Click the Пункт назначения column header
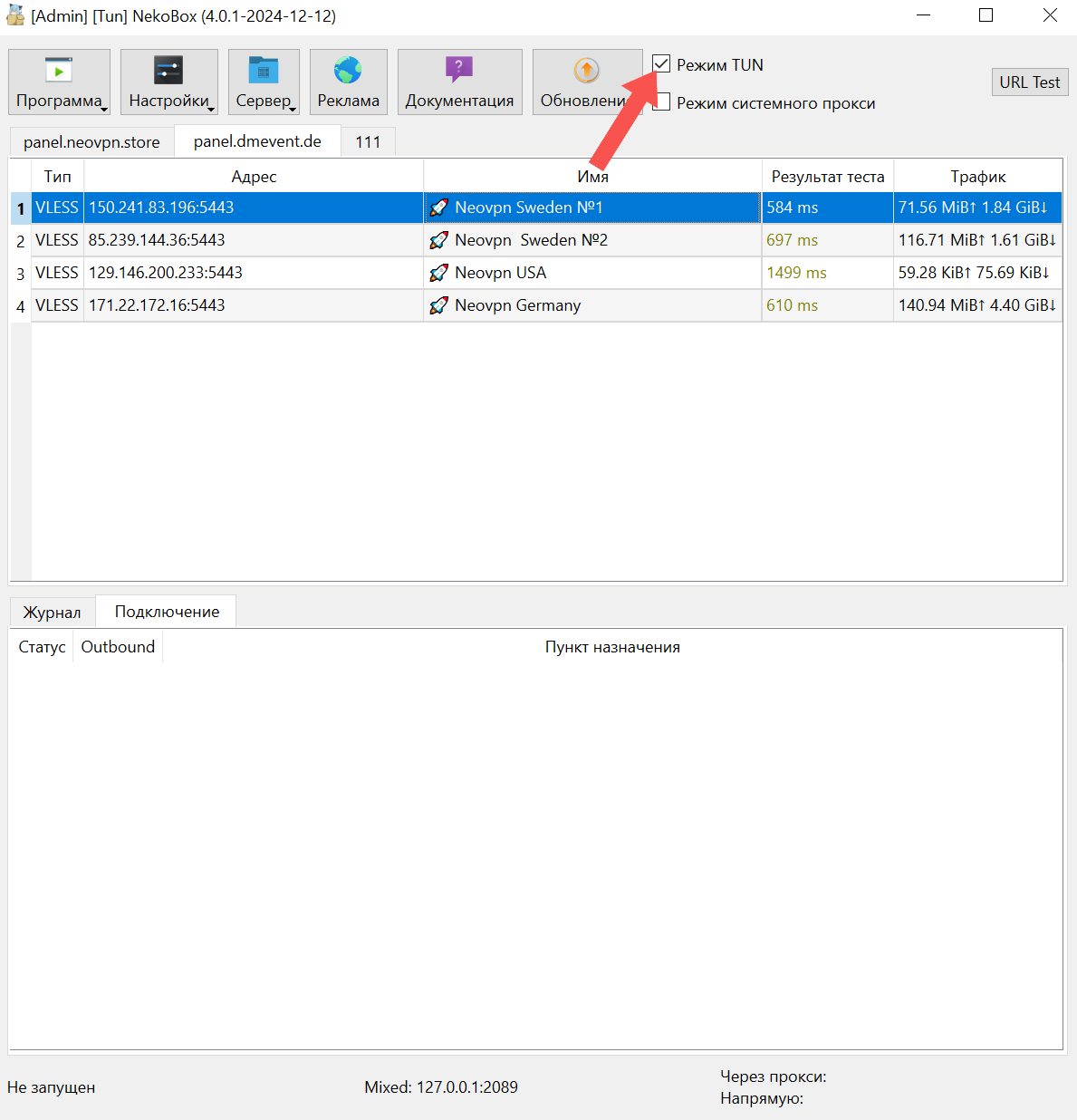The width and height of the screenshot is (1077, 1120). point(612,647)
